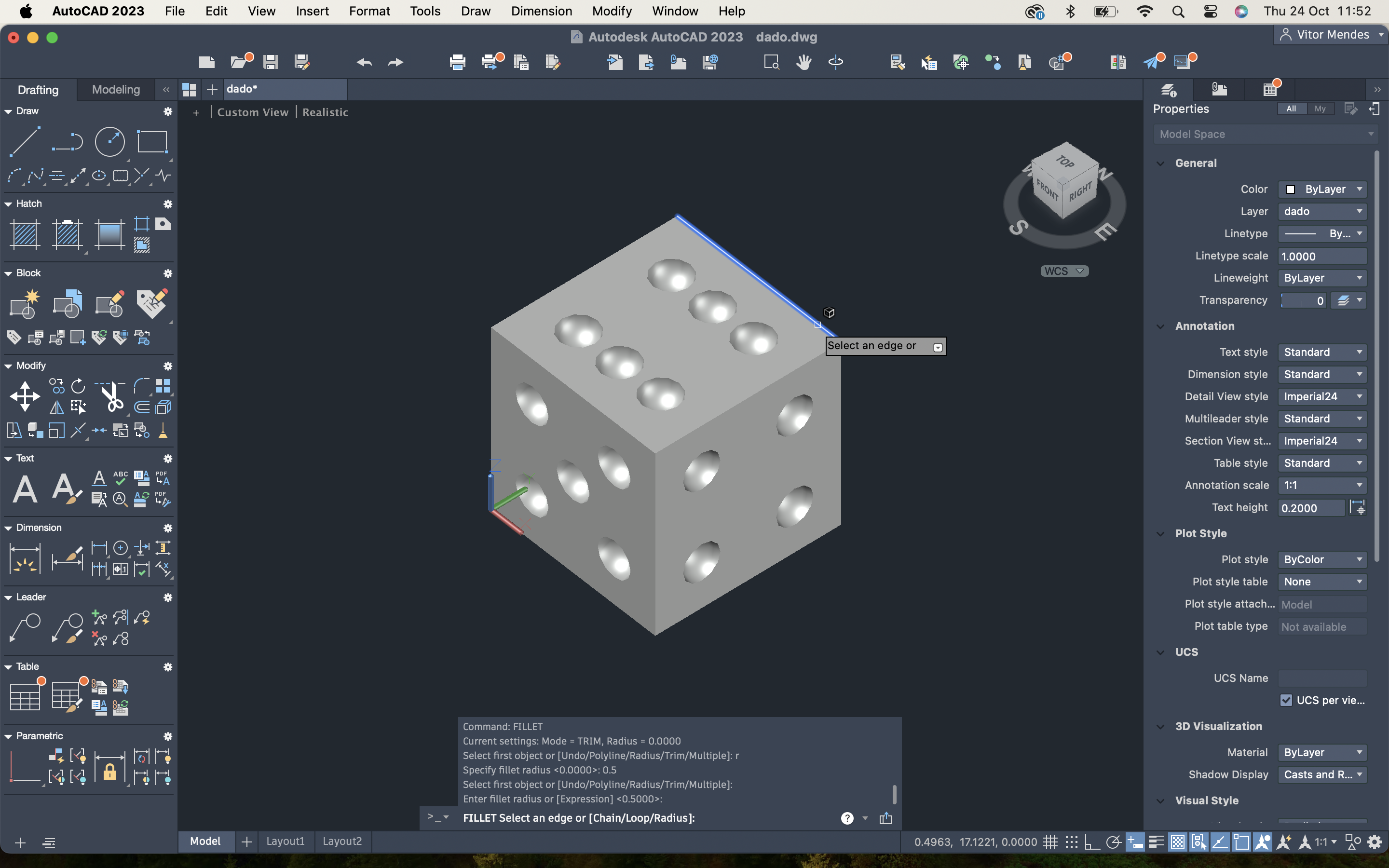Screen dimensions: 1389x868
Task: Select the Multileader tool
Action: (25, 627)
